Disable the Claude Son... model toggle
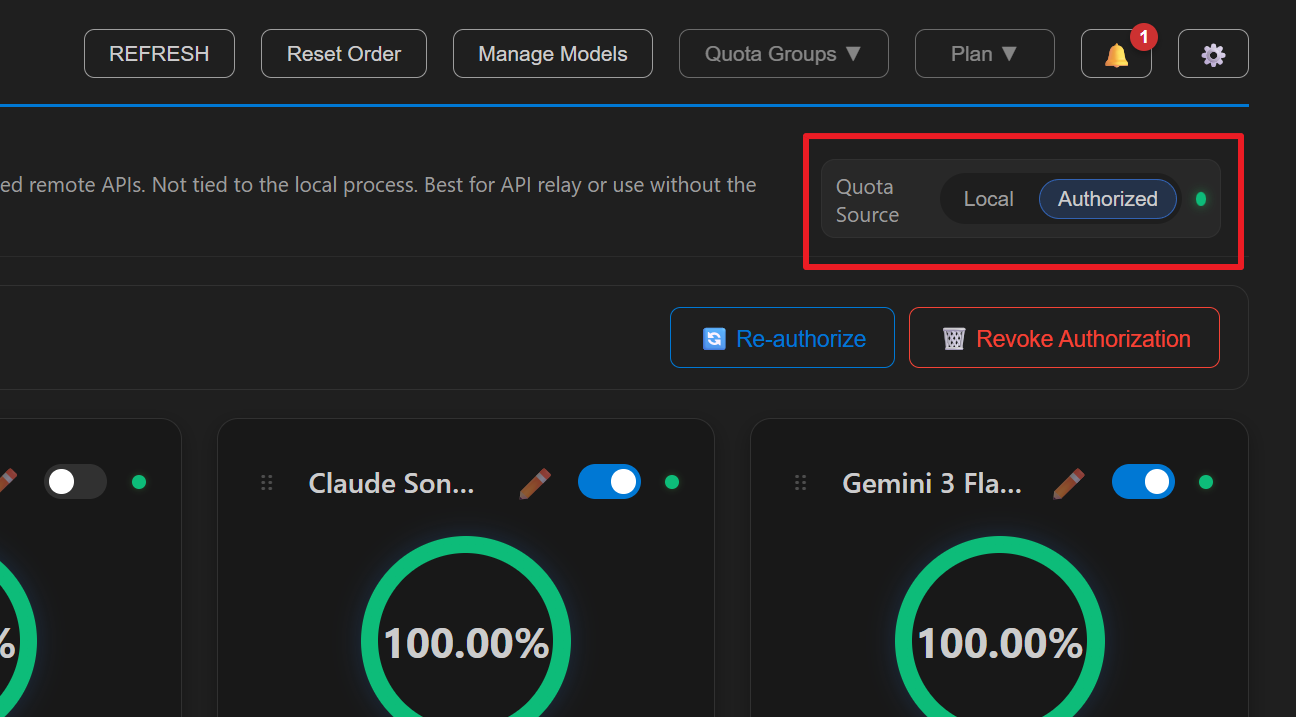This screenshot has width=1296, height=717. pos(609,482)
